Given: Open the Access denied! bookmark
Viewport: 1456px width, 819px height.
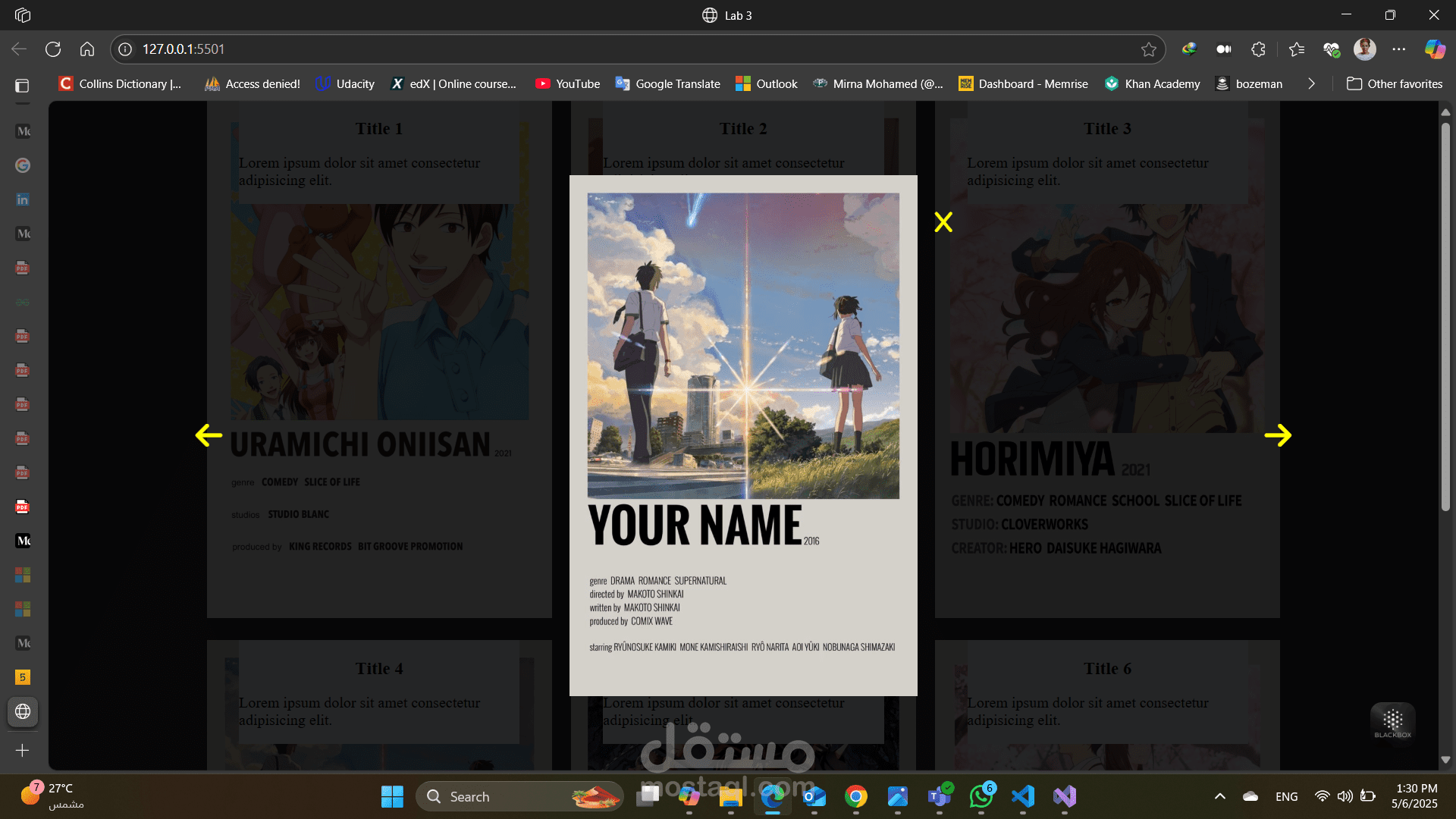Looking at the screenshot, I should [x=253, y=84].
